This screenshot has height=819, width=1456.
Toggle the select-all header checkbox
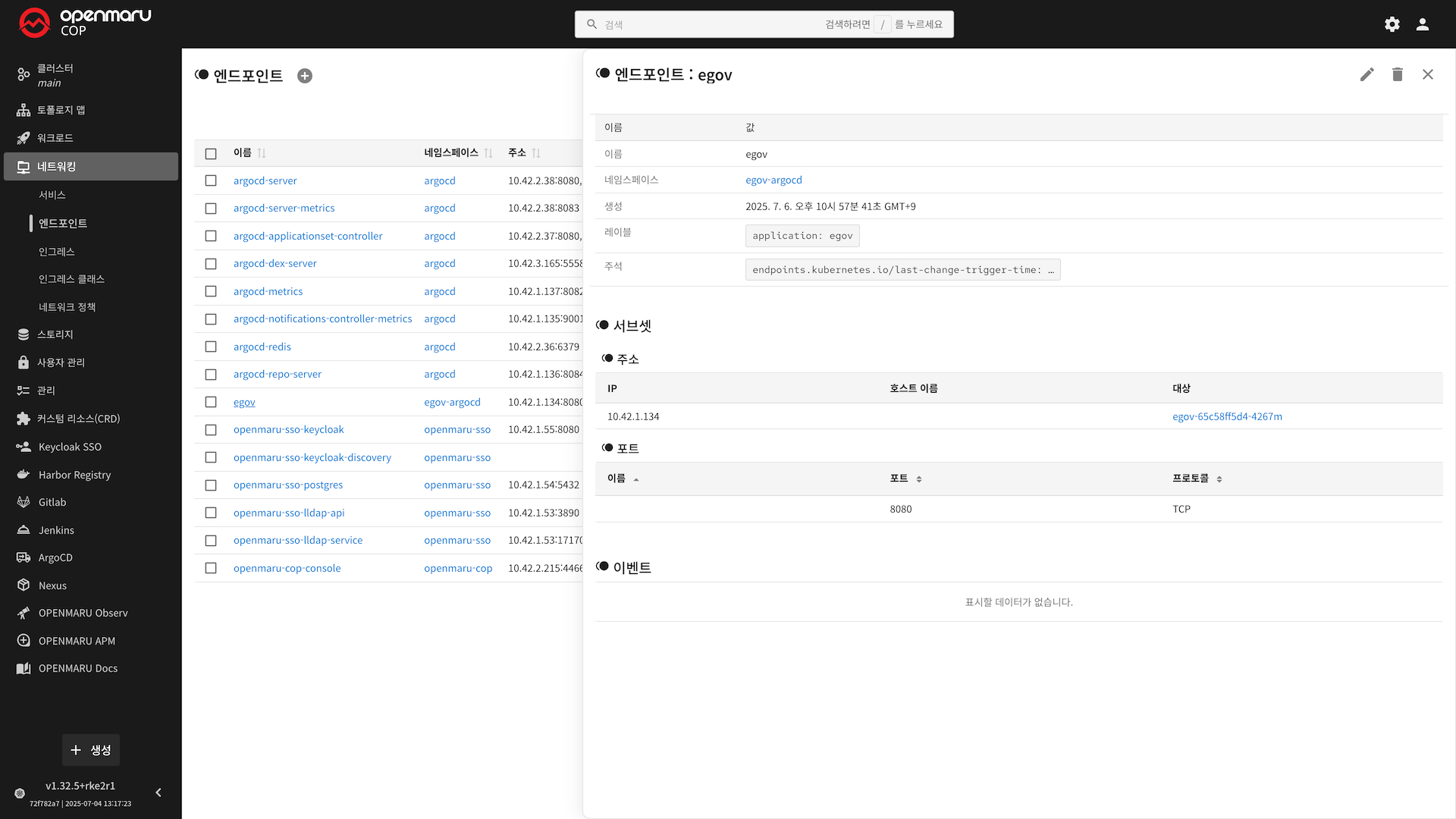[x=211, y=153]
